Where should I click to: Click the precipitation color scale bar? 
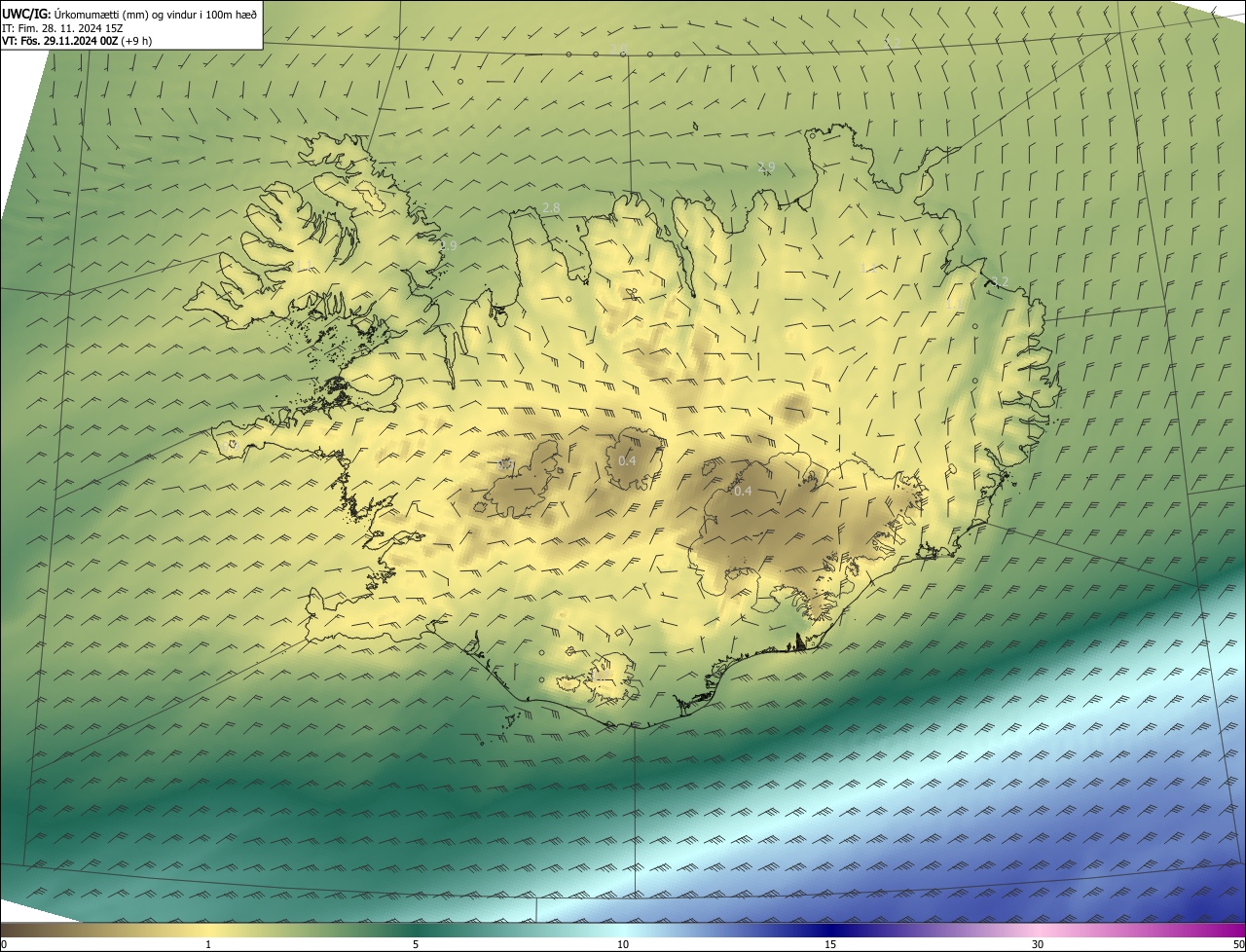tap(623, 930)
